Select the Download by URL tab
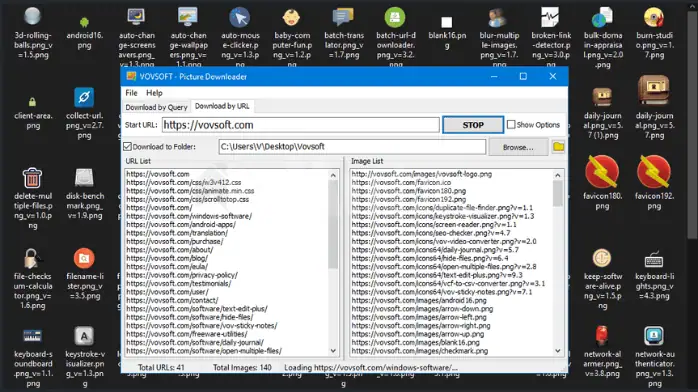 click(x=222, y=106)
